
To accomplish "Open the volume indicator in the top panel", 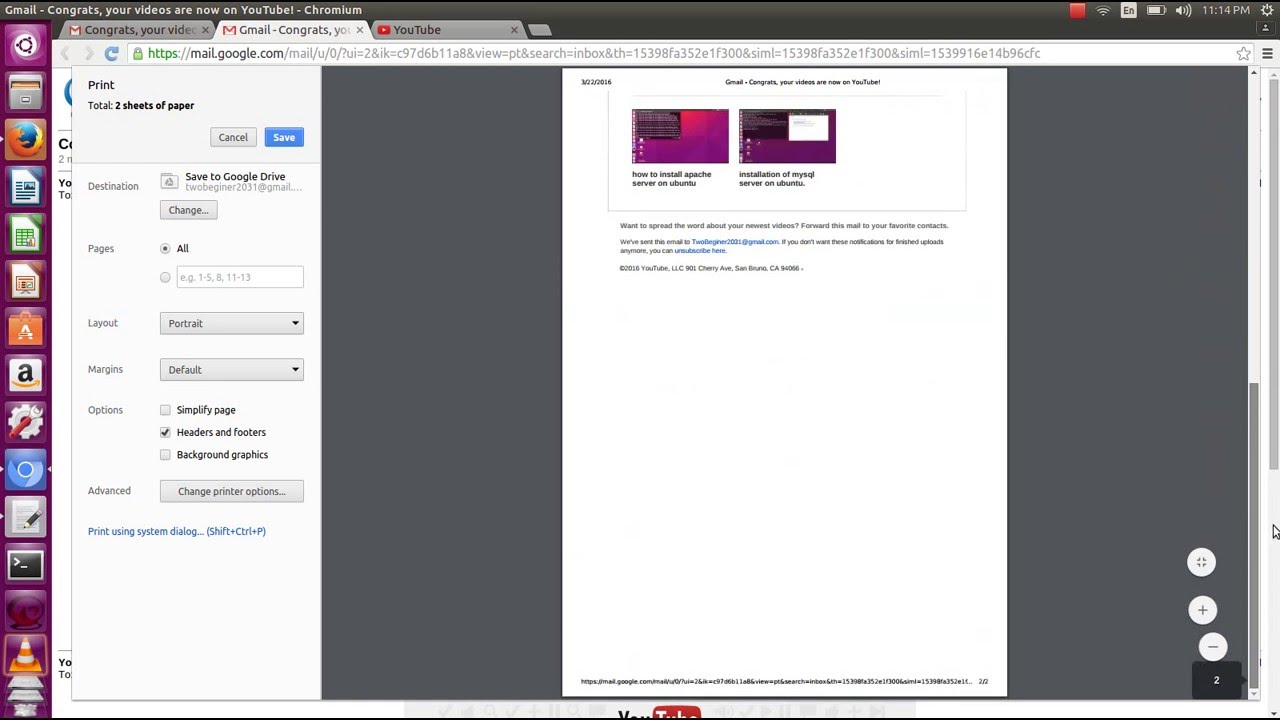I will point(1183,10).
